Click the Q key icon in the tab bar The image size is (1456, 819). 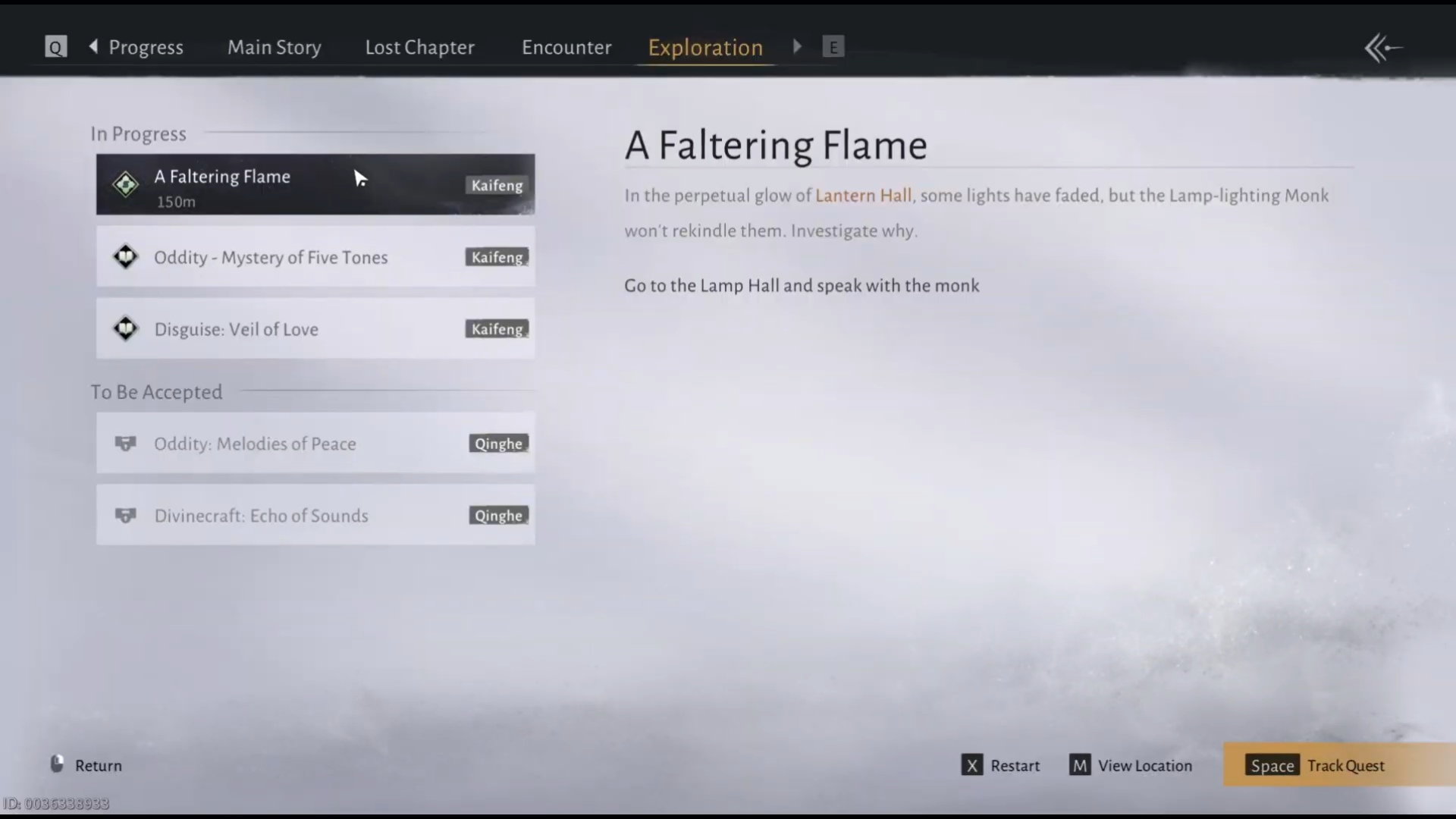(x=55, y=47)
